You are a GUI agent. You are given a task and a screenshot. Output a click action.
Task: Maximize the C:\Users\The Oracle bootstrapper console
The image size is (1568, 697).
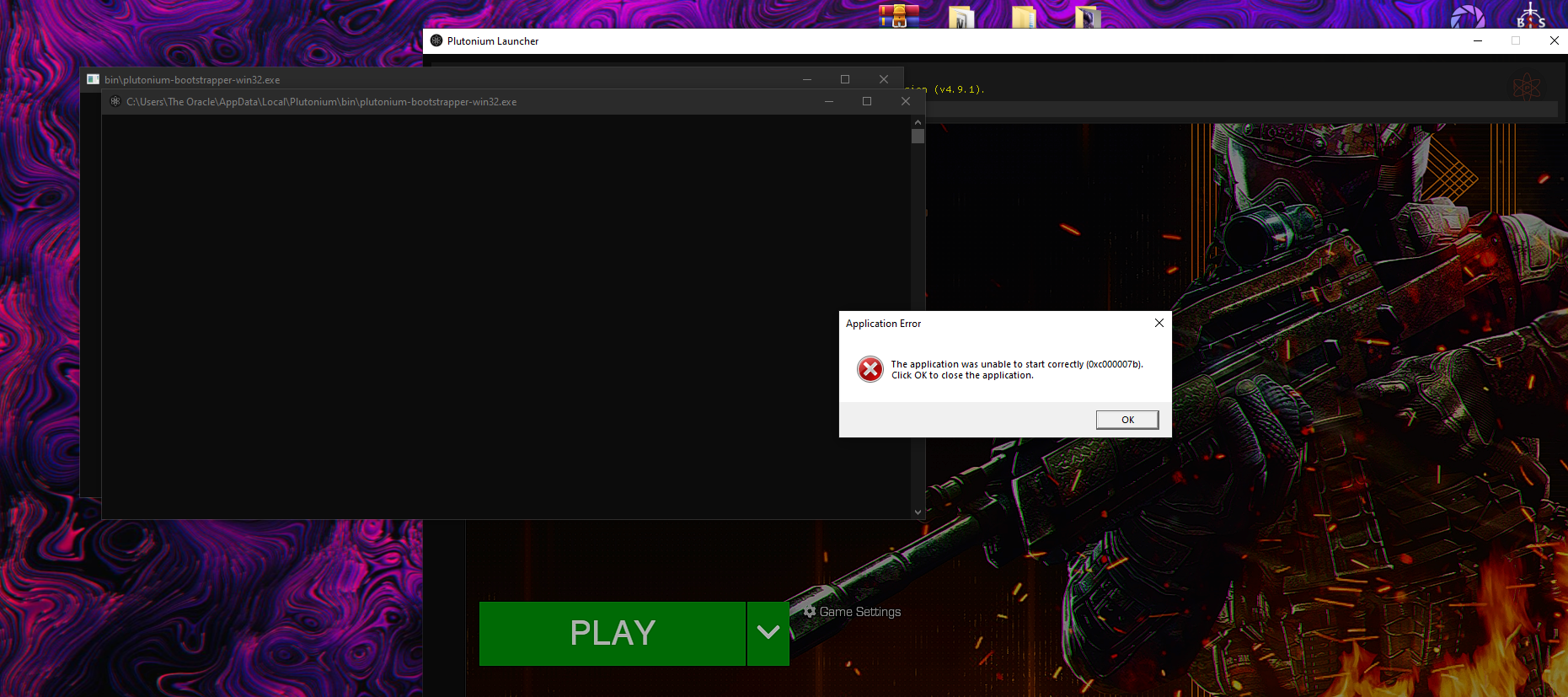pyautogui.click(x=867, y=101)
